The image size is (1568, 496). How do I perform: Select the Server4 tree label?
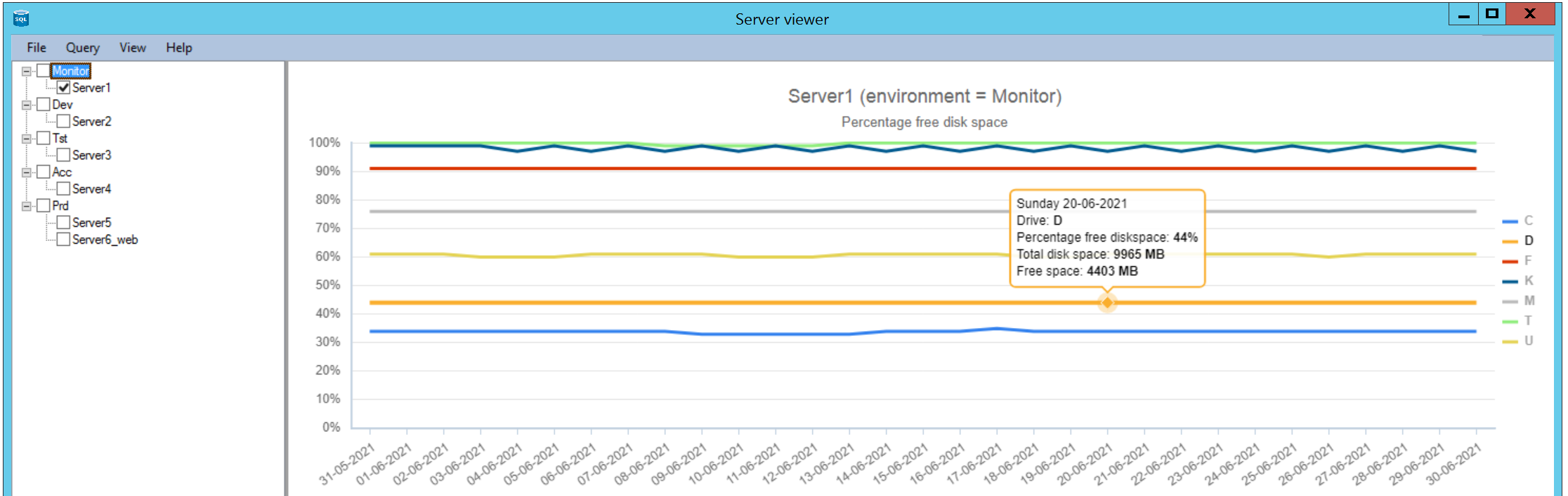pyautogui.click(x=91, y=189)
